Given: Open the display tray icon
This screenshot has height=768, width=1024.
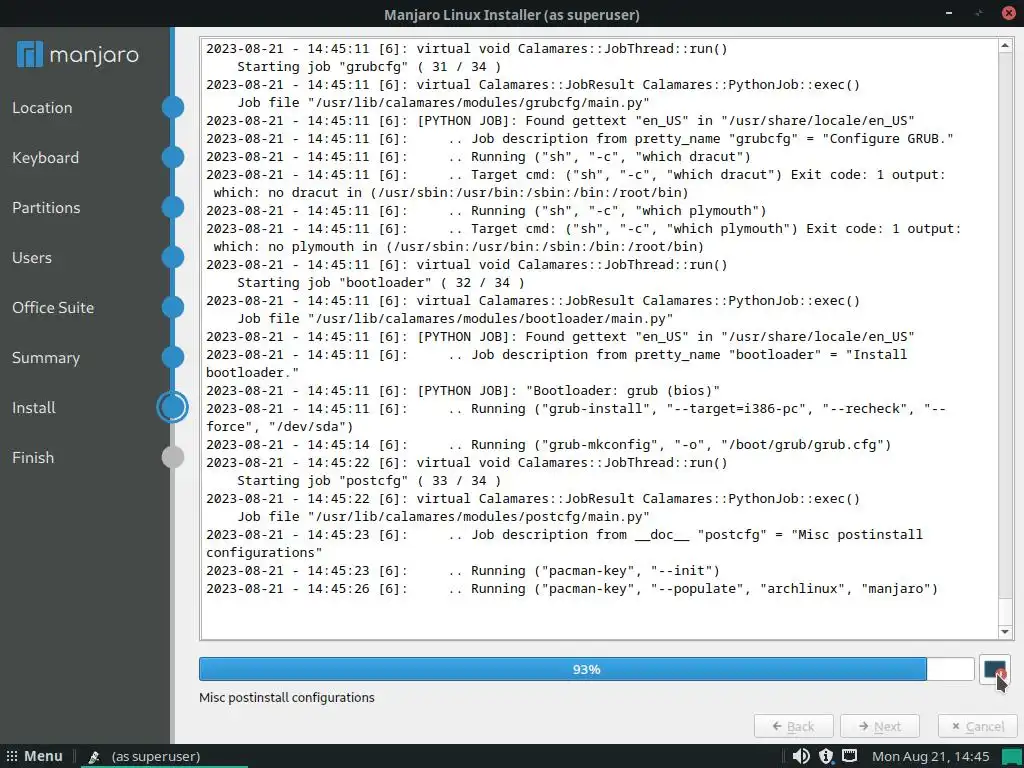Looking at the screenshot, I should point(849,756).
